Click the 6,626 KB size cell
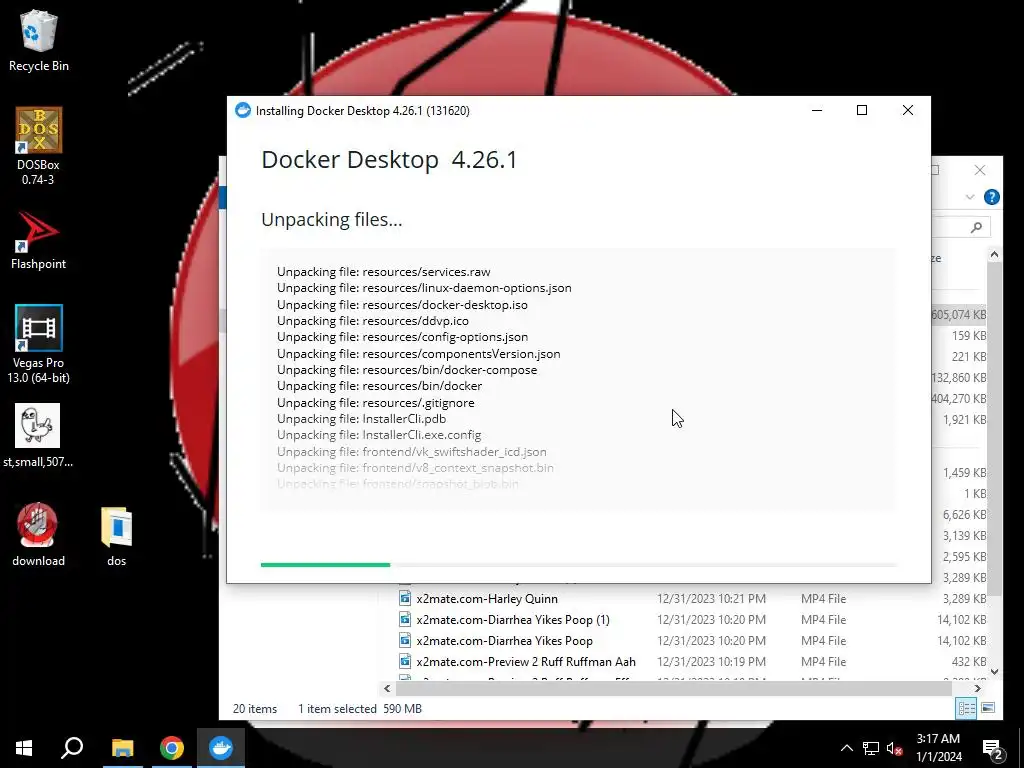The width and height of the screenshot is (1024, 768). pos(964,515)
